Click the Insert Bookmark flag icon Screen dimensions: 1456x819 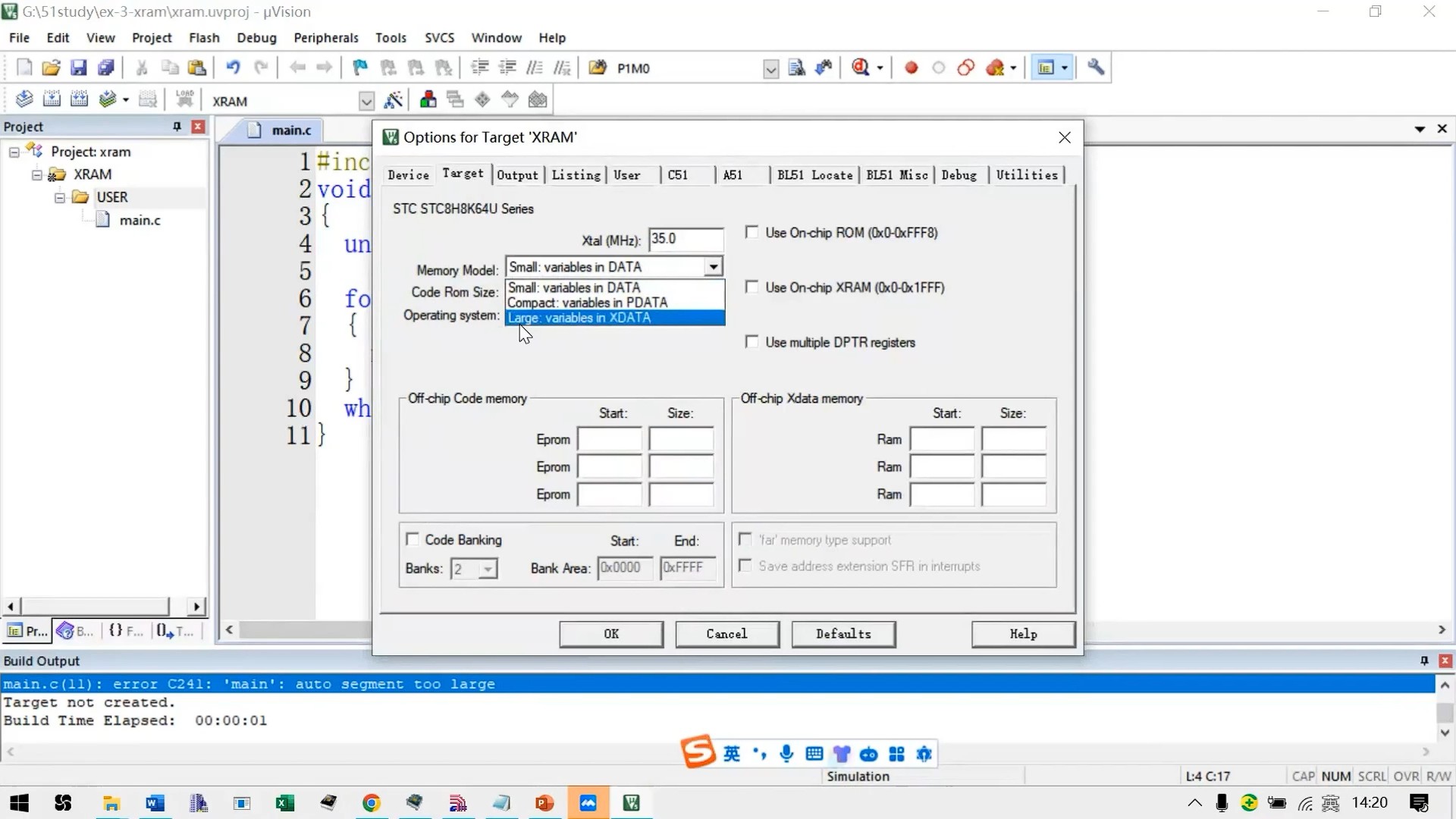[360, 68]
